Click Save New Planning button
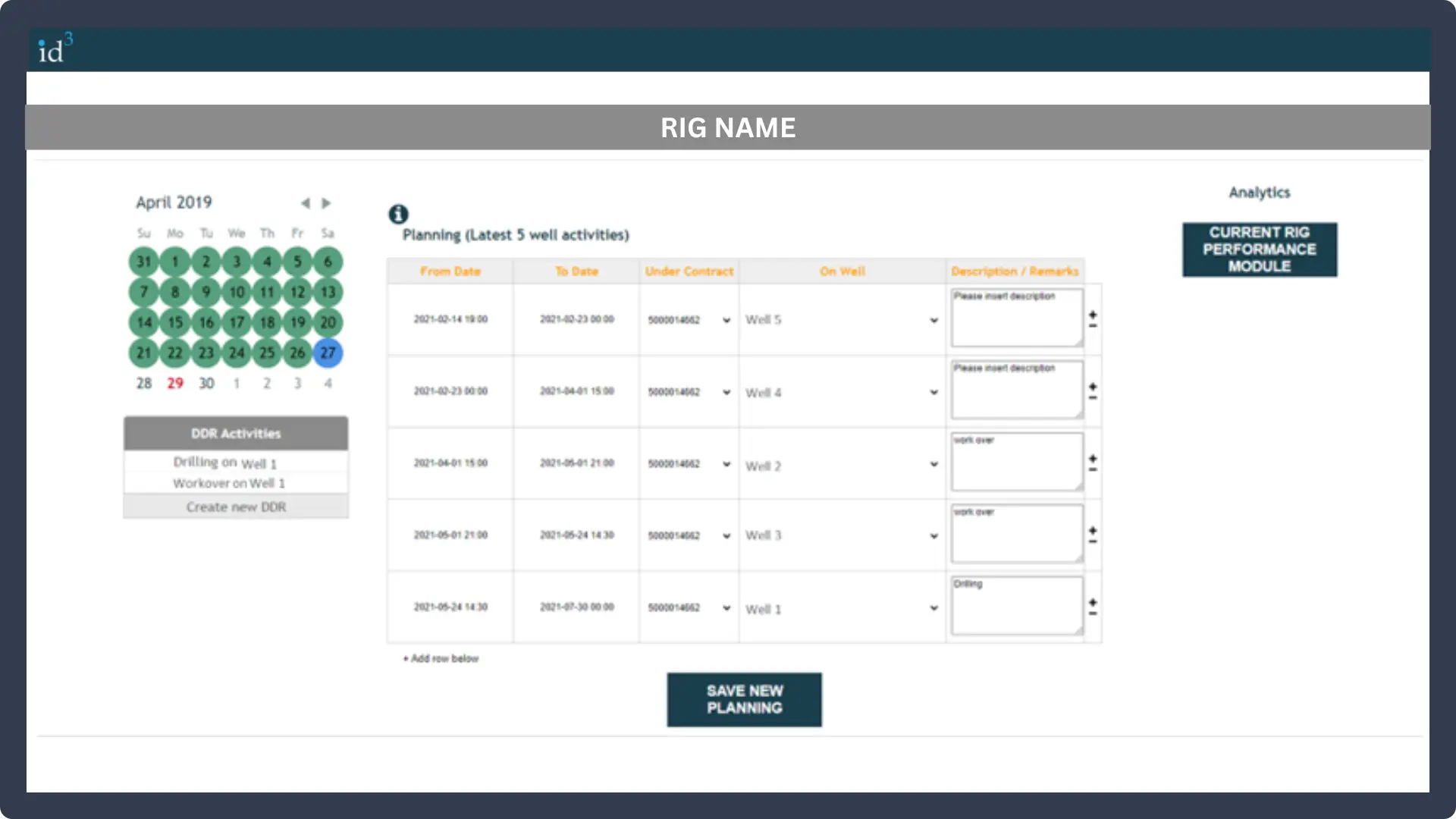 click(744, 699)
